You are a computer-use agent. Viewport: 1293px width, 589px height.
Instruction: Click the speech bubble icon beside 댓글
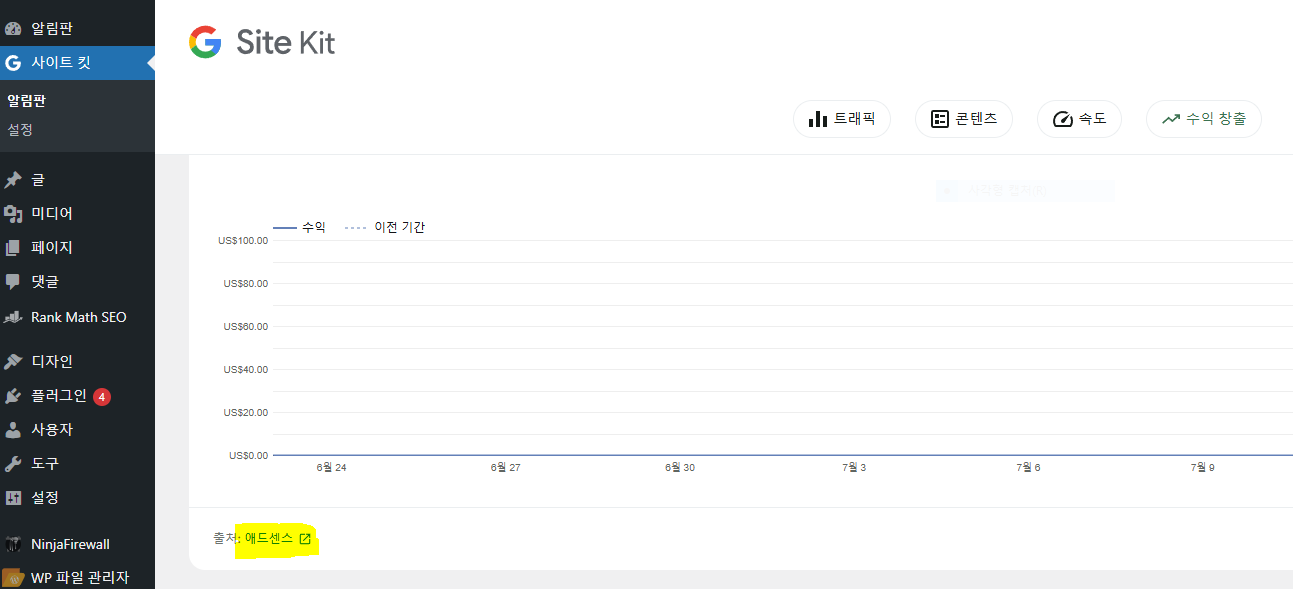(13, 282)
